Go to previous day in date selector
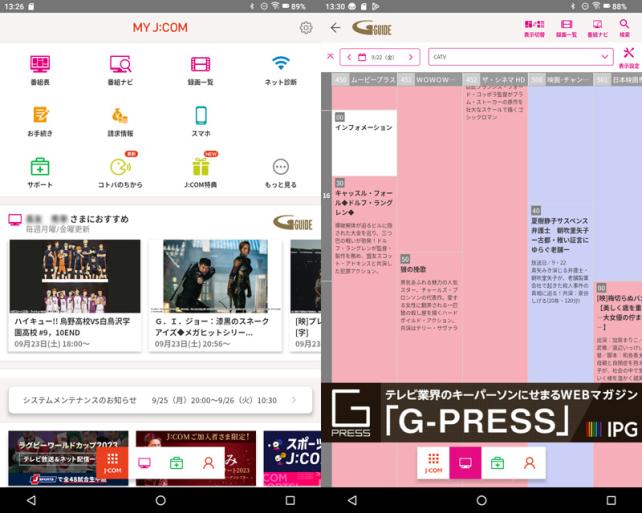Image resolution: width=642 pixels, height=513 pixels. pos(349,57)
